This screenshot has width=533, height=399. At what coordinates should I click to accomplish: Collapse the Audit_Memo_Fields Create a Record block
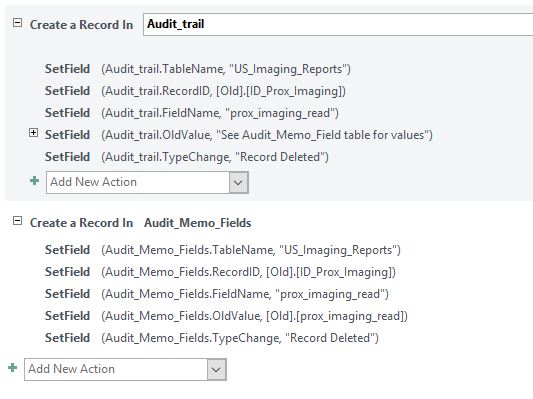pos(17,221)
